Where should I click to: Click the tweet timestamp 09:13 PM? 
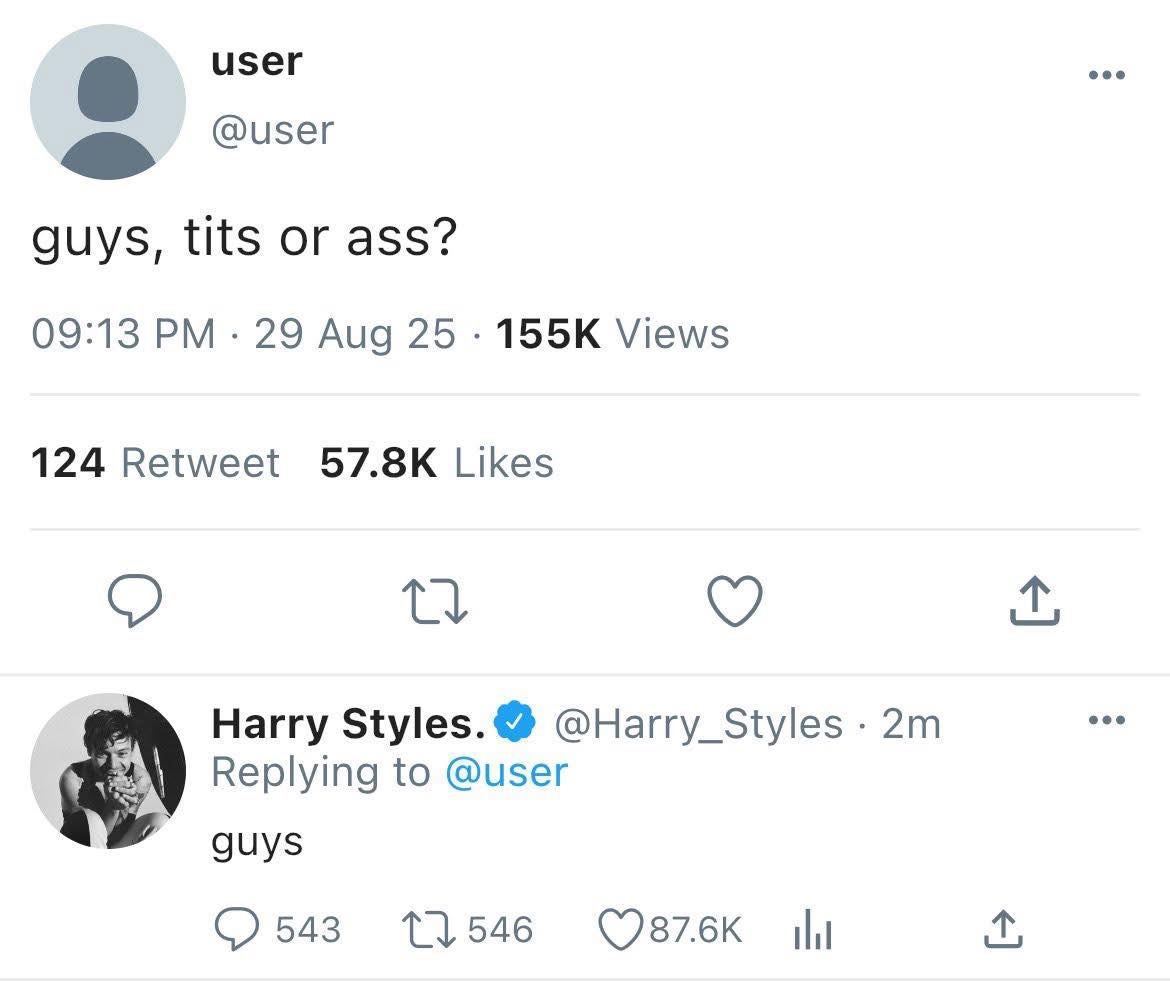pyautogui.click(x=124, y=333)
